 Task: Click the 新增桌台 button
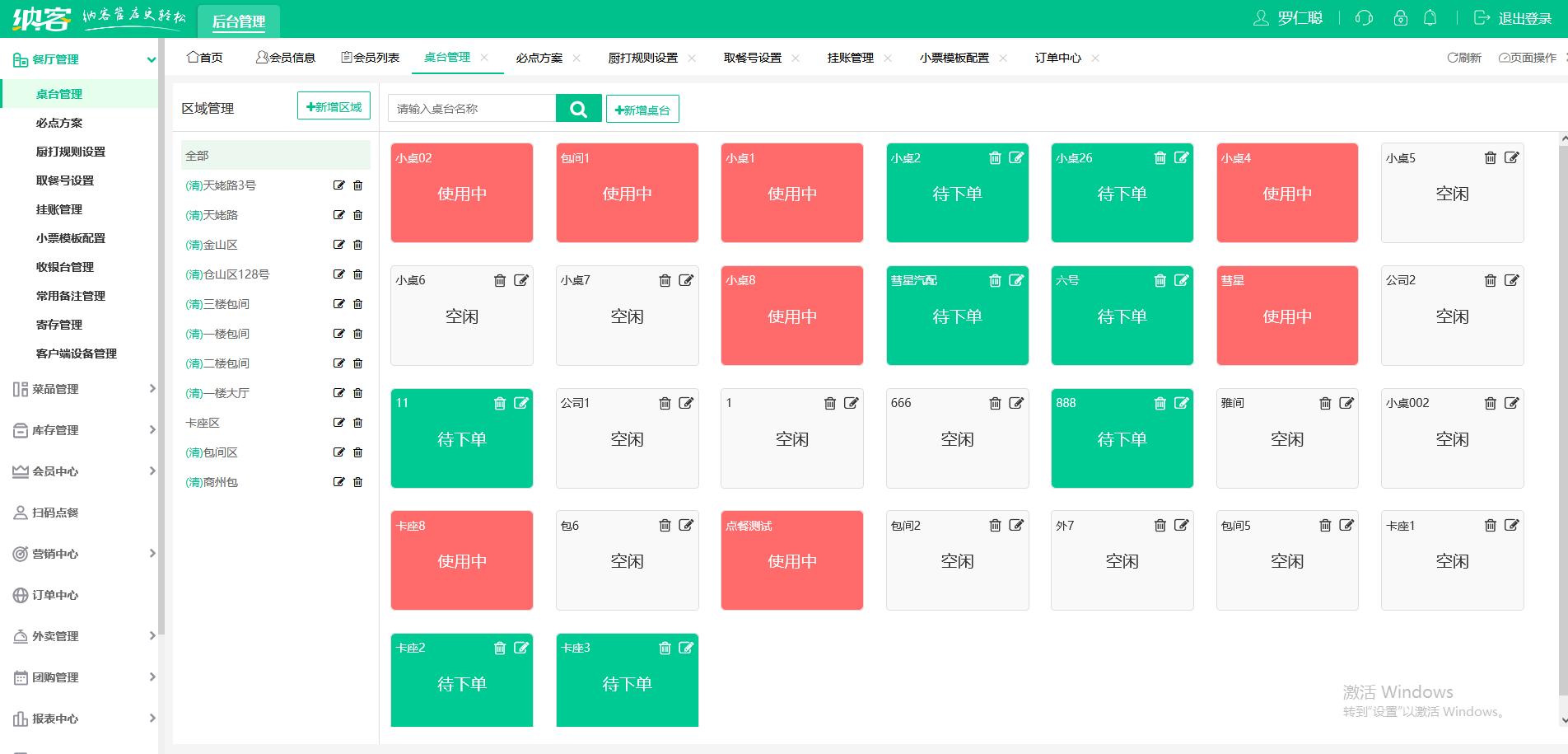click(642, 108)
